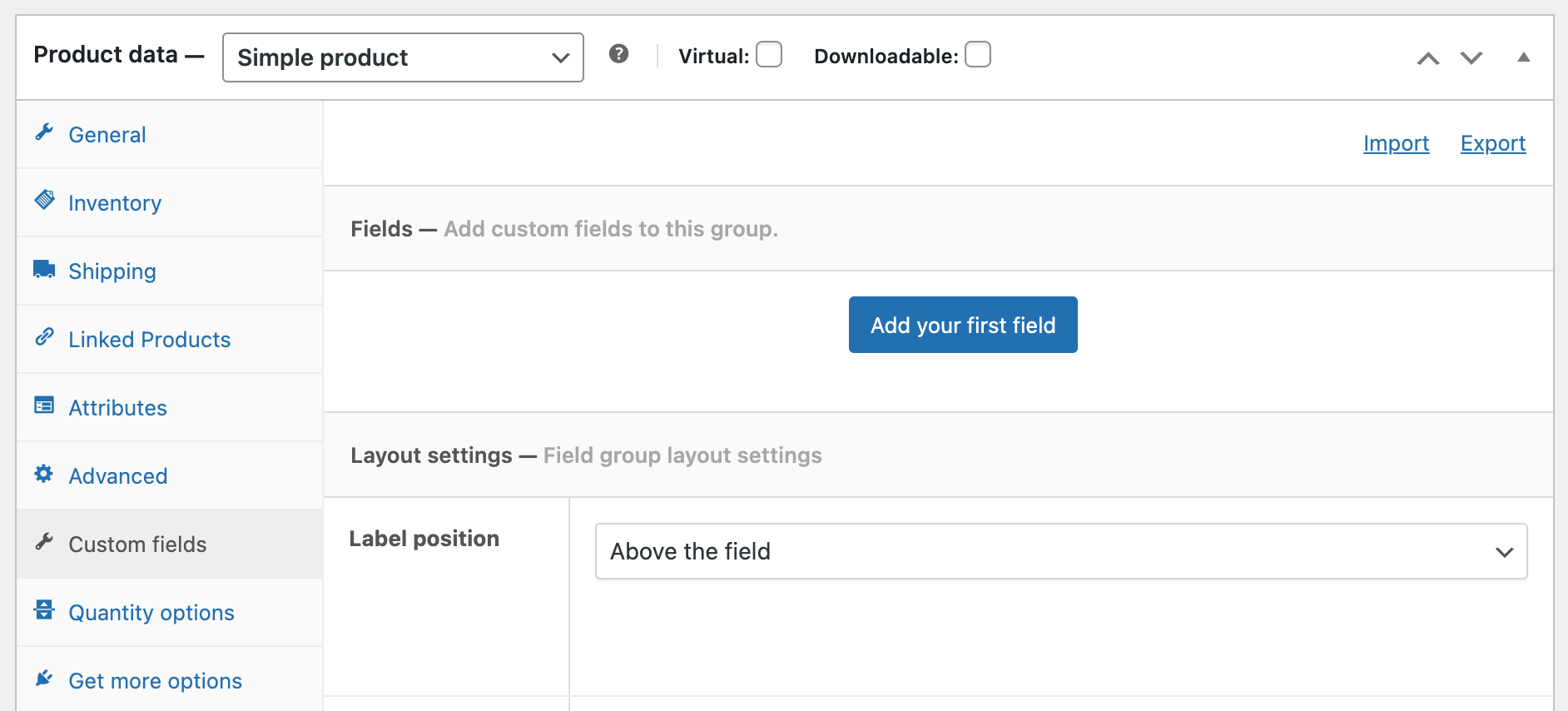
Task: Click the Inventory tag icon
Action: [x=44, y=201]
